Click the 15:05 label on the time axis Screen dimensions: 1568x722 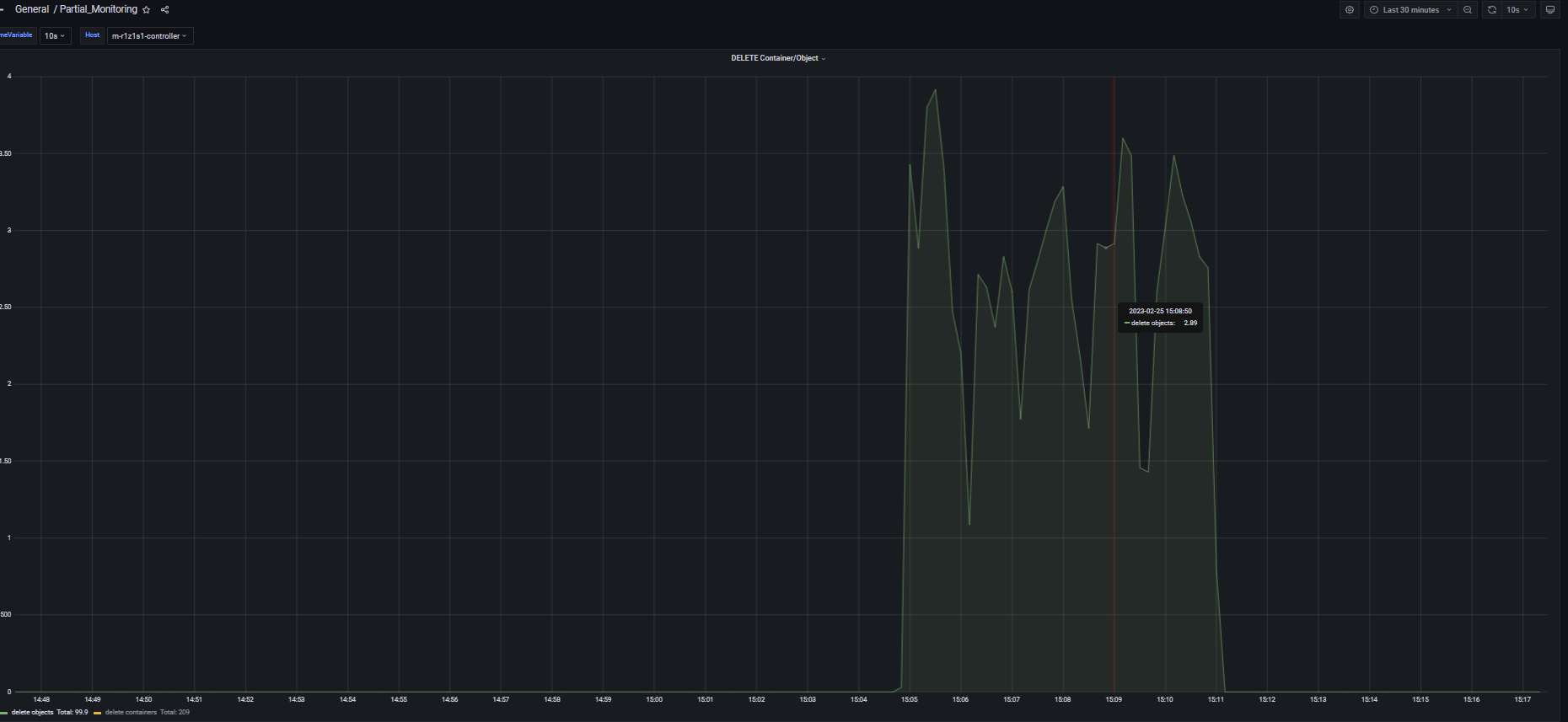(x=909, y=699)
